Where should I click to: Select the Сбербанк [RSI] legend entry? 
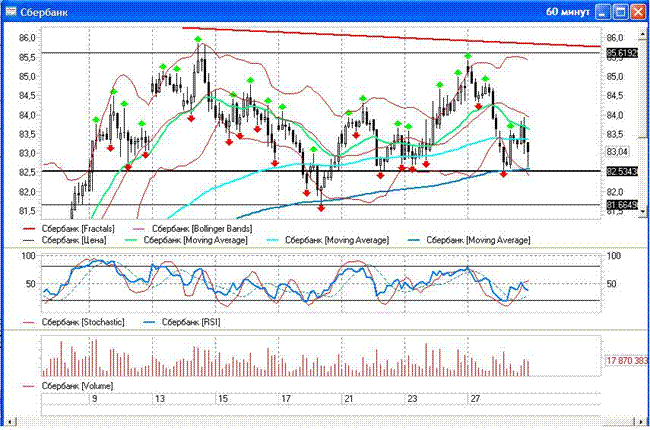coord(182,322)
